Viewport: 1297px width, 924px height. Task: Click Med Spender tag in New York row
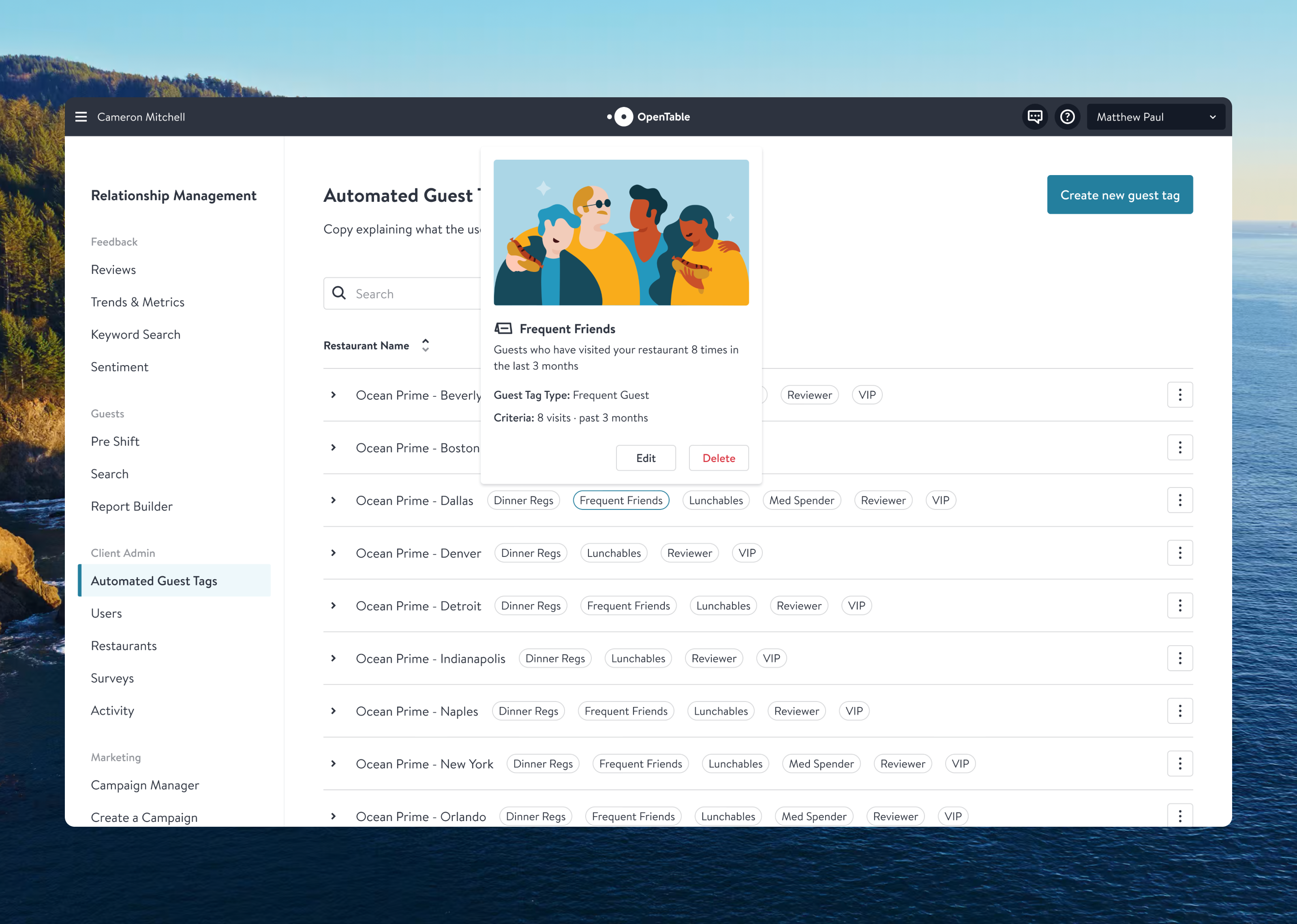[x=821, y=764]
